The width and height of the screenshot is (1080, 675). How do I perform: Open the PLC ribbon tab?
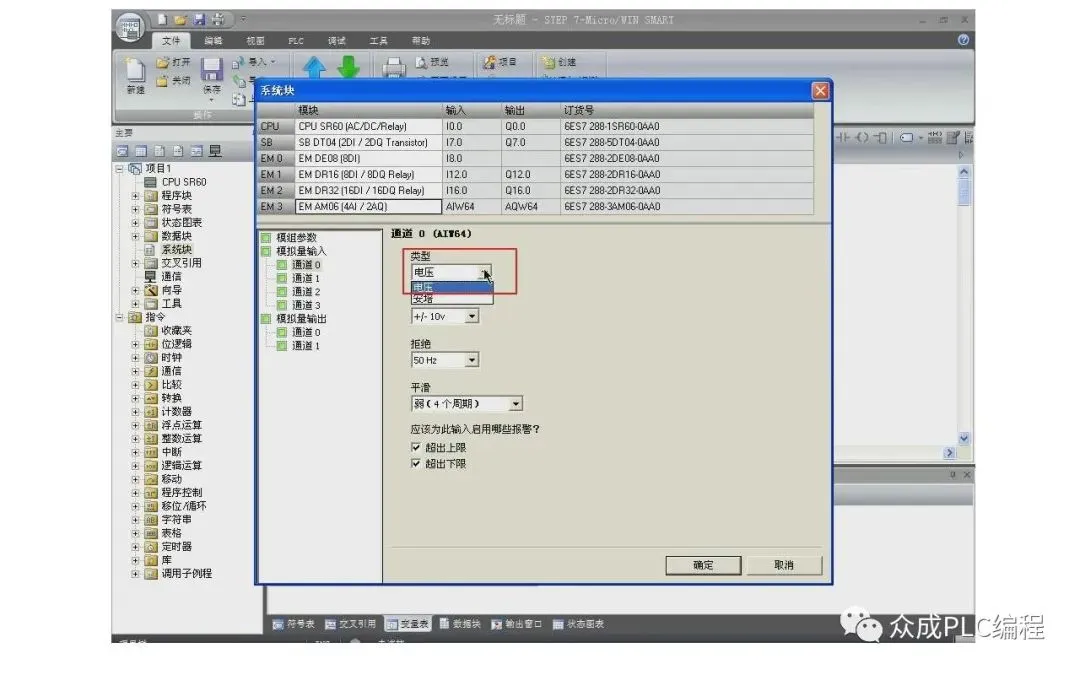tap(296, 41)
